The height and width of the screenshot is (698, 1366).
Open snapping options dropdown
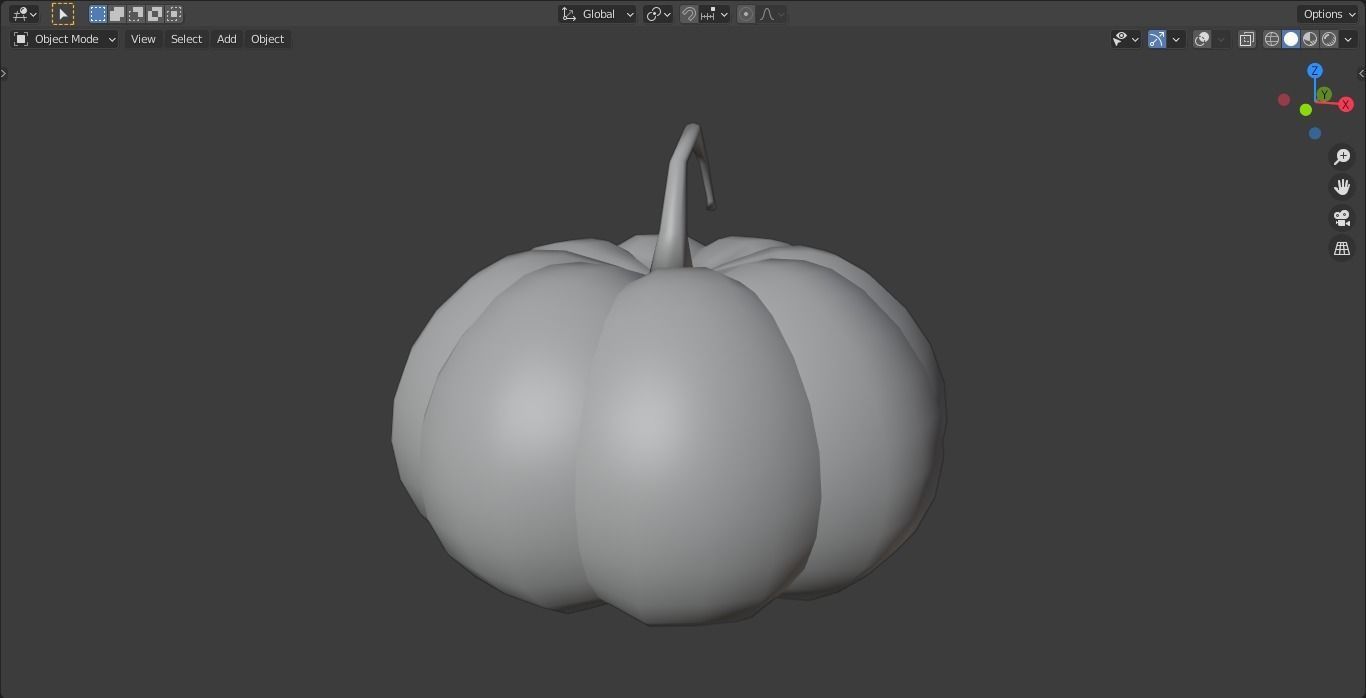pos(715,14)
